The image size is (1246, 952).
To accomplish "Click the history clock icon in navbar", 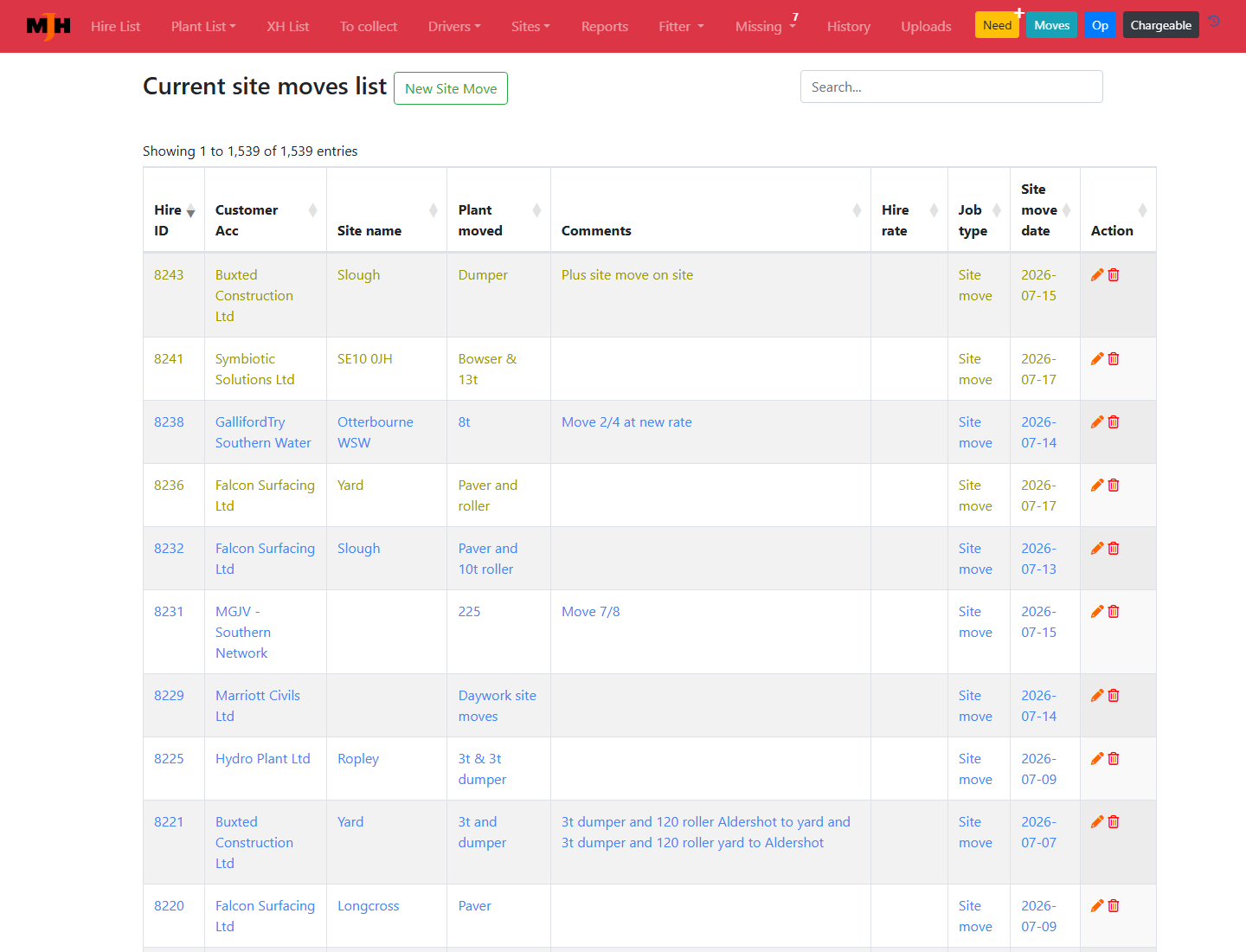I will coord(1214,22).
